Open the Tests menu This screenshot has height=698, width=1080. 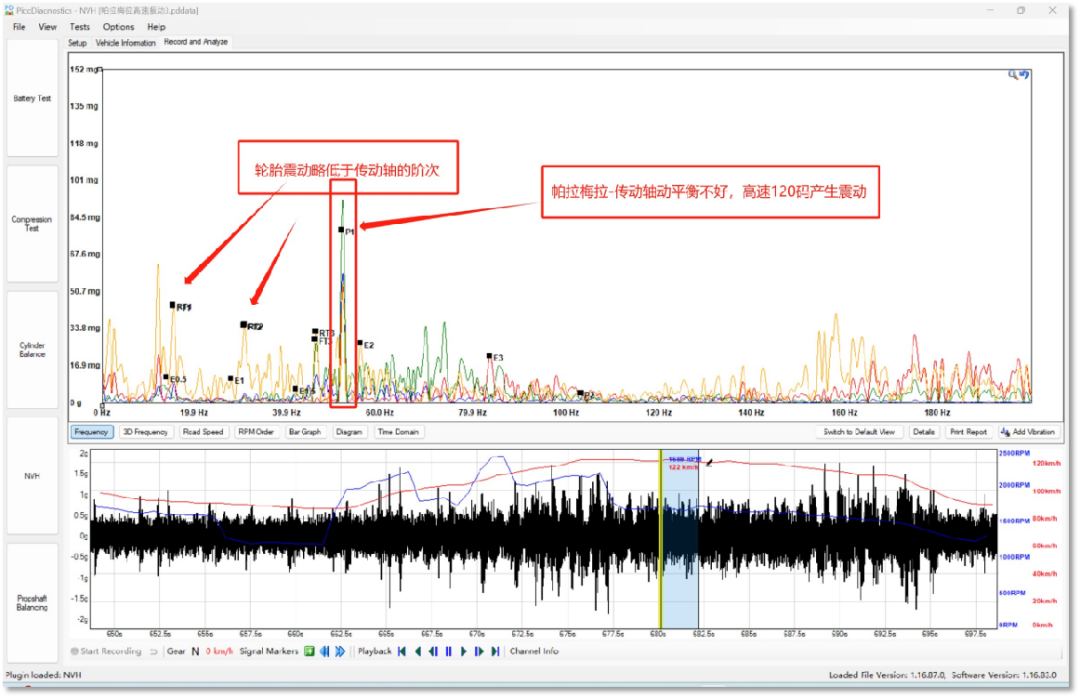coord(79,27)
